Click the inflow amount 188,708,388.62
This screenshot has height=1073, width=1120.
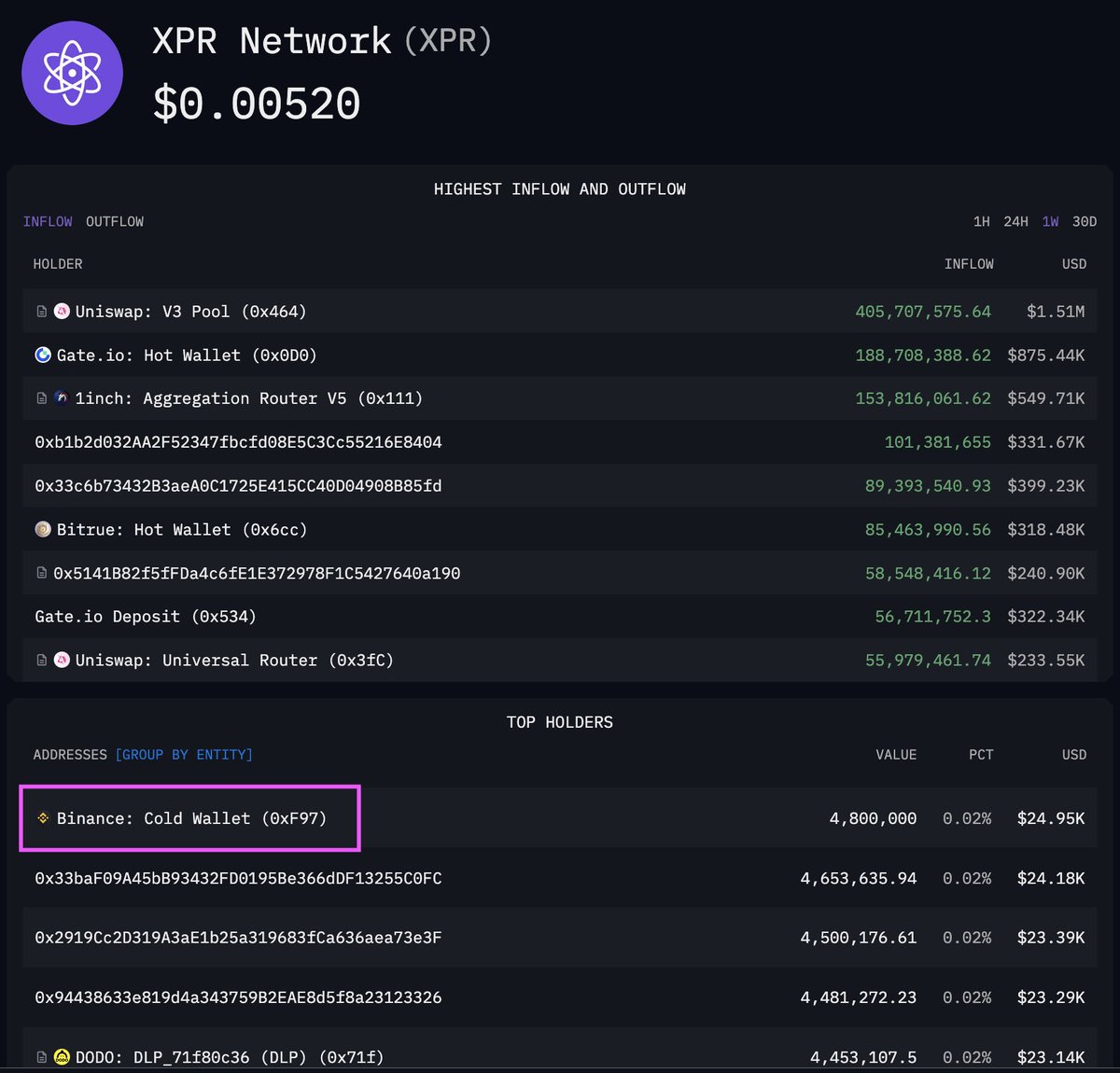coord(923,355)
